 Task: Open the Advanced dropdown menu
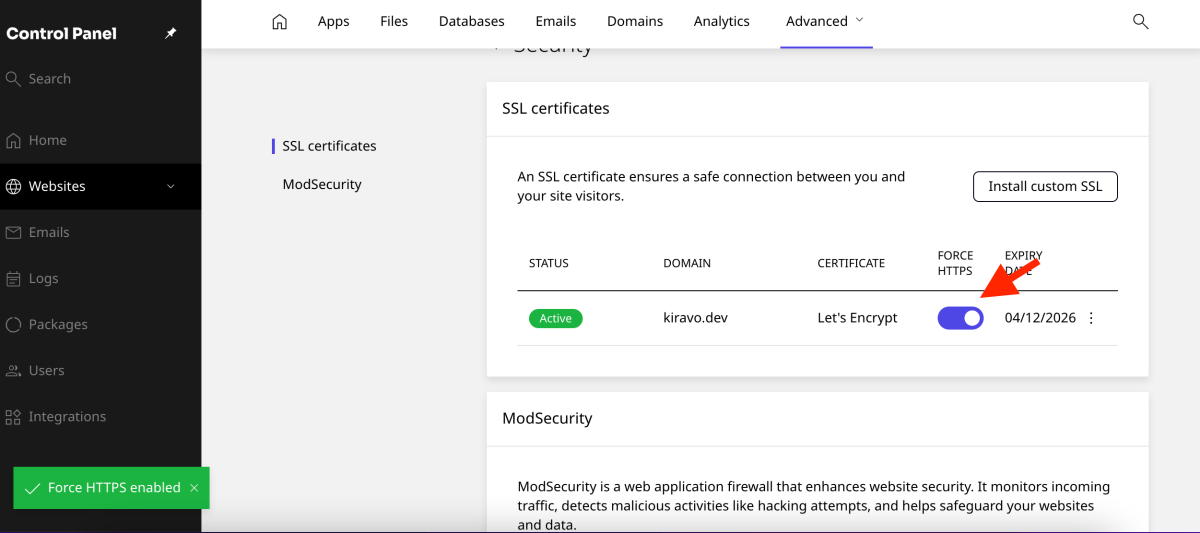[825, 22]
